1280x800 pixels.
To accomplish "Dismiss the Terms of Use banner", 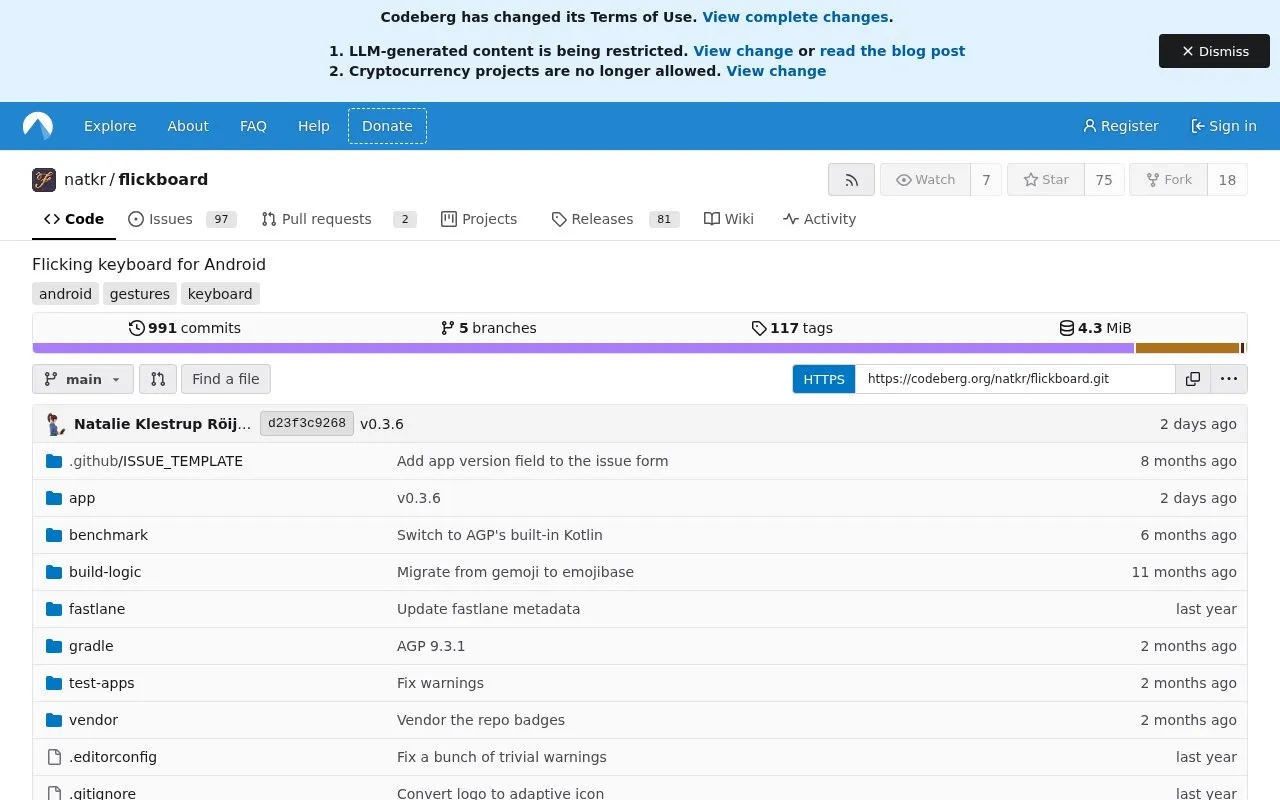I will pyautogui.click(x=1214, y=51).
